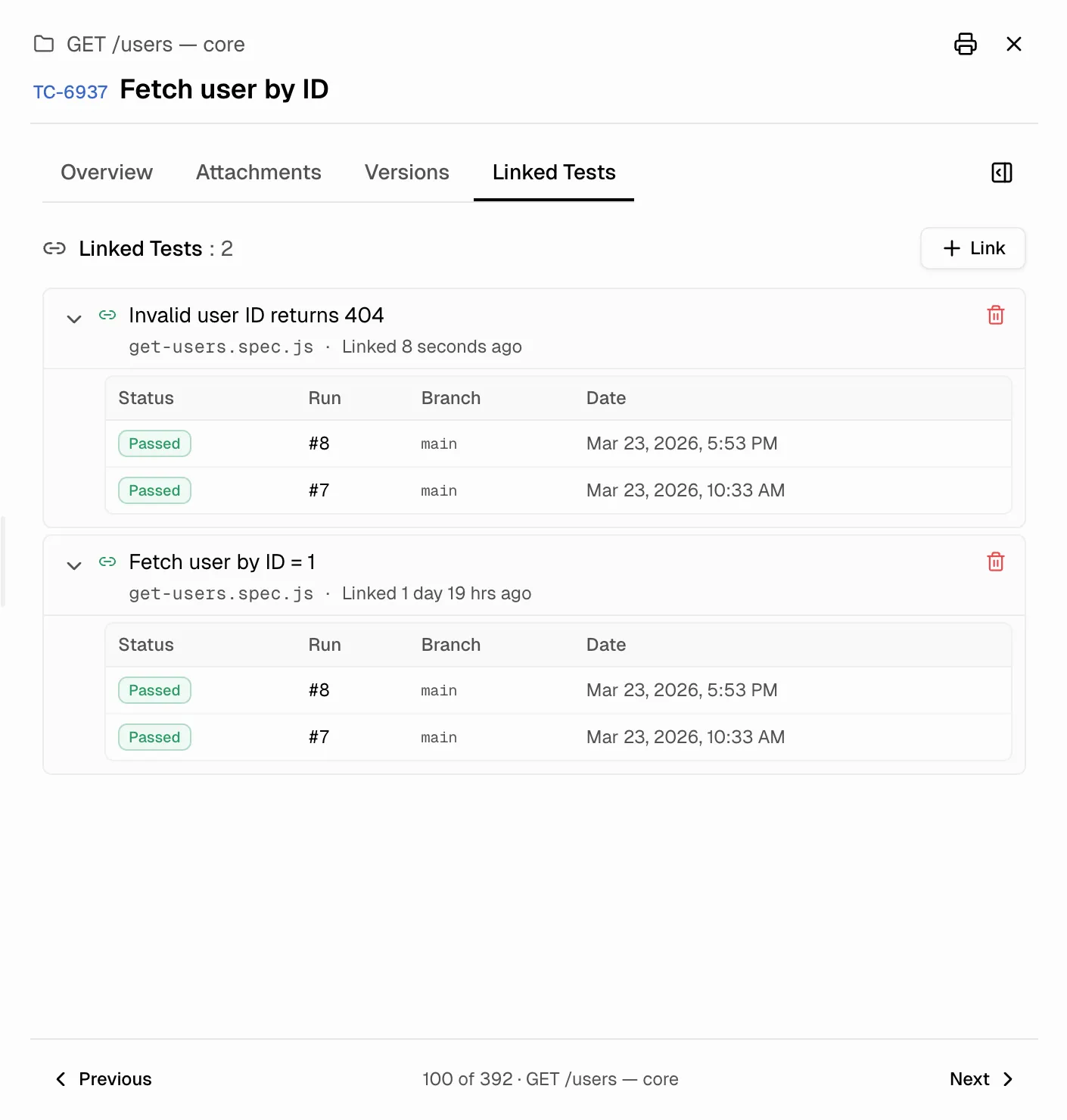This screenshot has width=1067, height=1120.
Task: Click the Passed badge under Fetch user run #7
Action: coord(154,736)
